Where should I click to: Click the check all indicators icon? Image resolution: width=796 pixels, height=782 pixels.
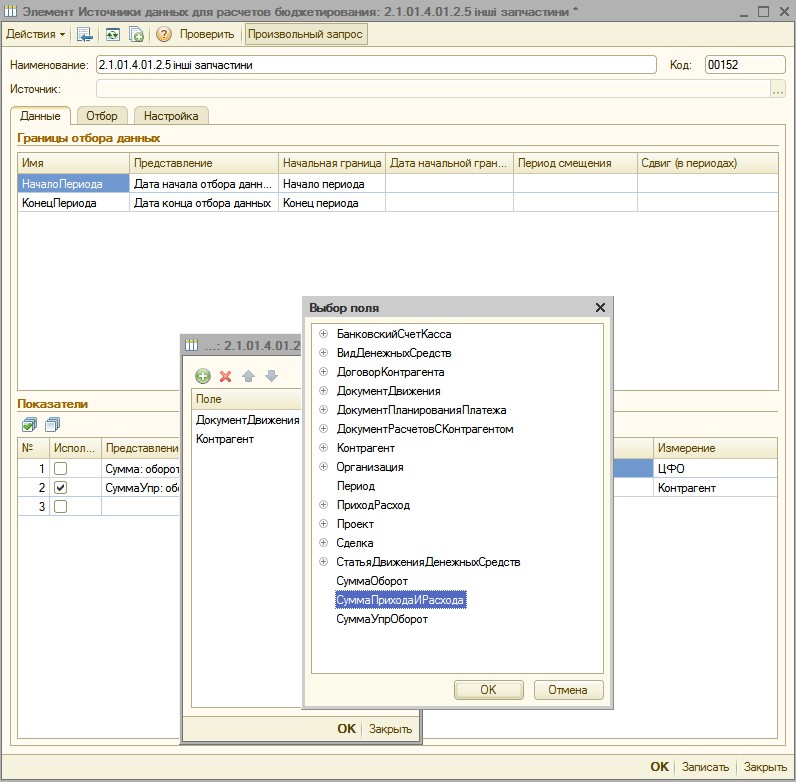tap(29, 425)
